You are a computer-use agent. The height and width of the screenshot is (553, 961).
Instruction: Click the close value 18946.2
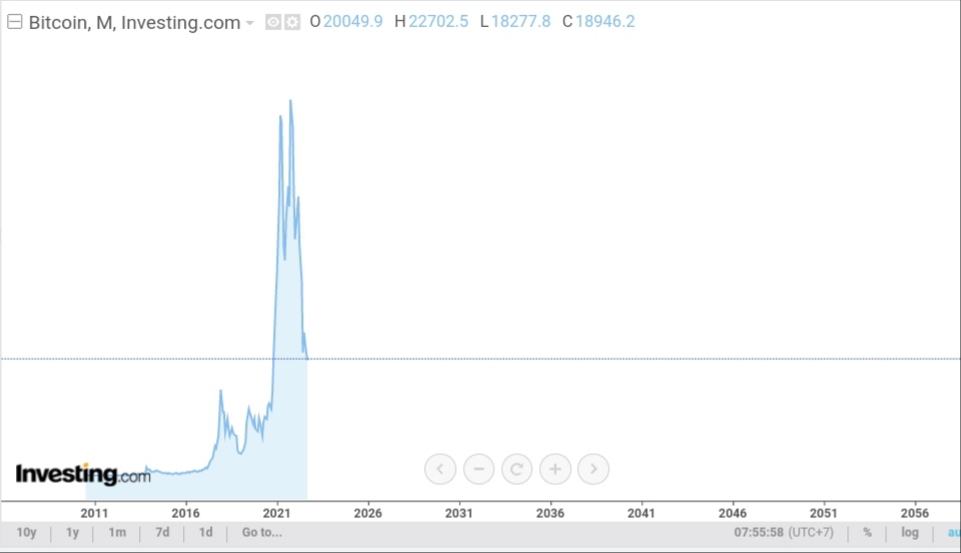coord(605,21)
